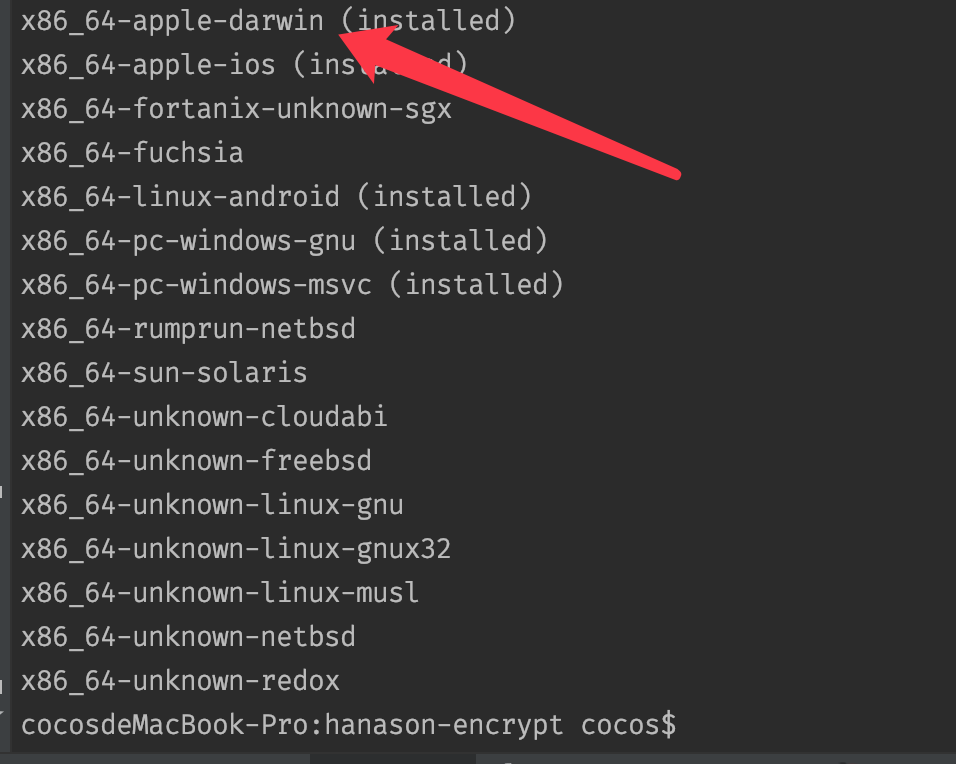Click the x86_64-pc-windows-msvc target text
Image resolution: width=956 pixels, height=764 pixels.
[196, 284]
